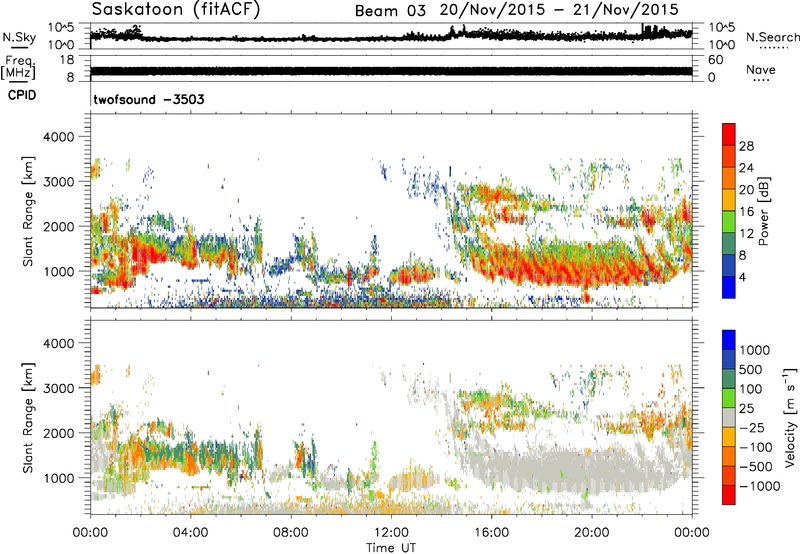800x554 pixels.
Task: Select the '500' value on the velocity color bar
Action: pyautogui.click(x=753, y=370)
